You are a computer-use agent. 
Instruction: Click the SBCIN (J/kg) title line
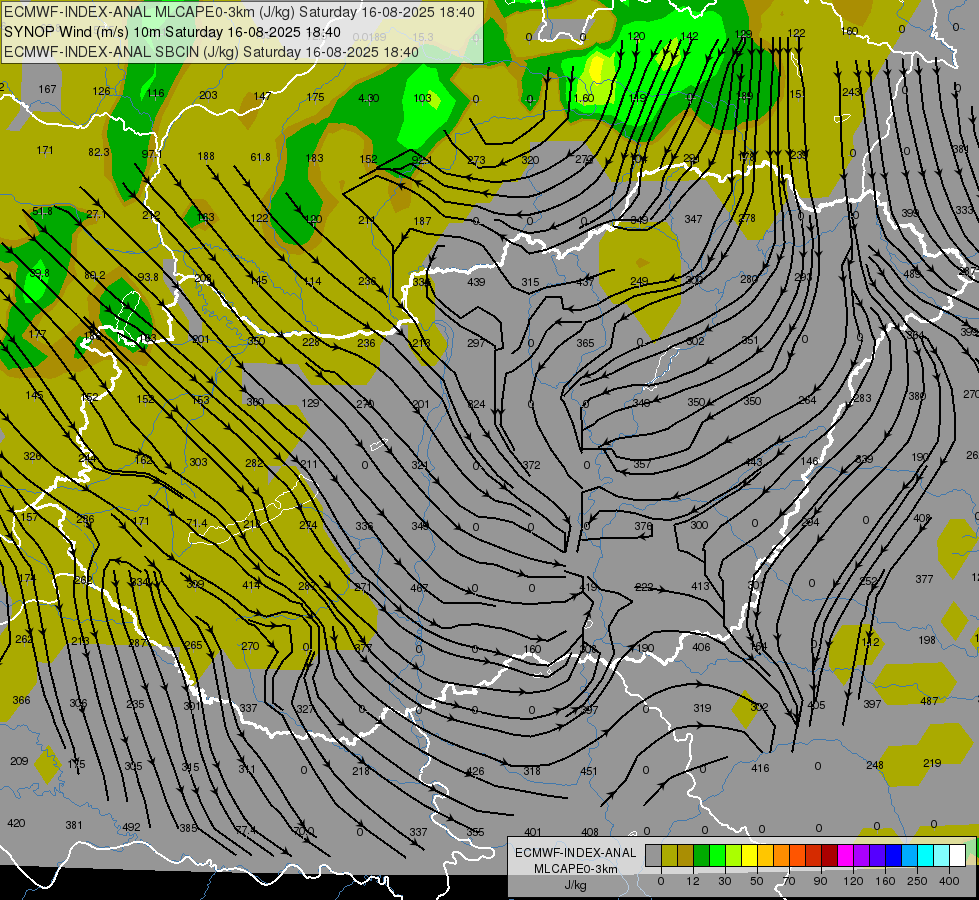[x=211, y=52]
